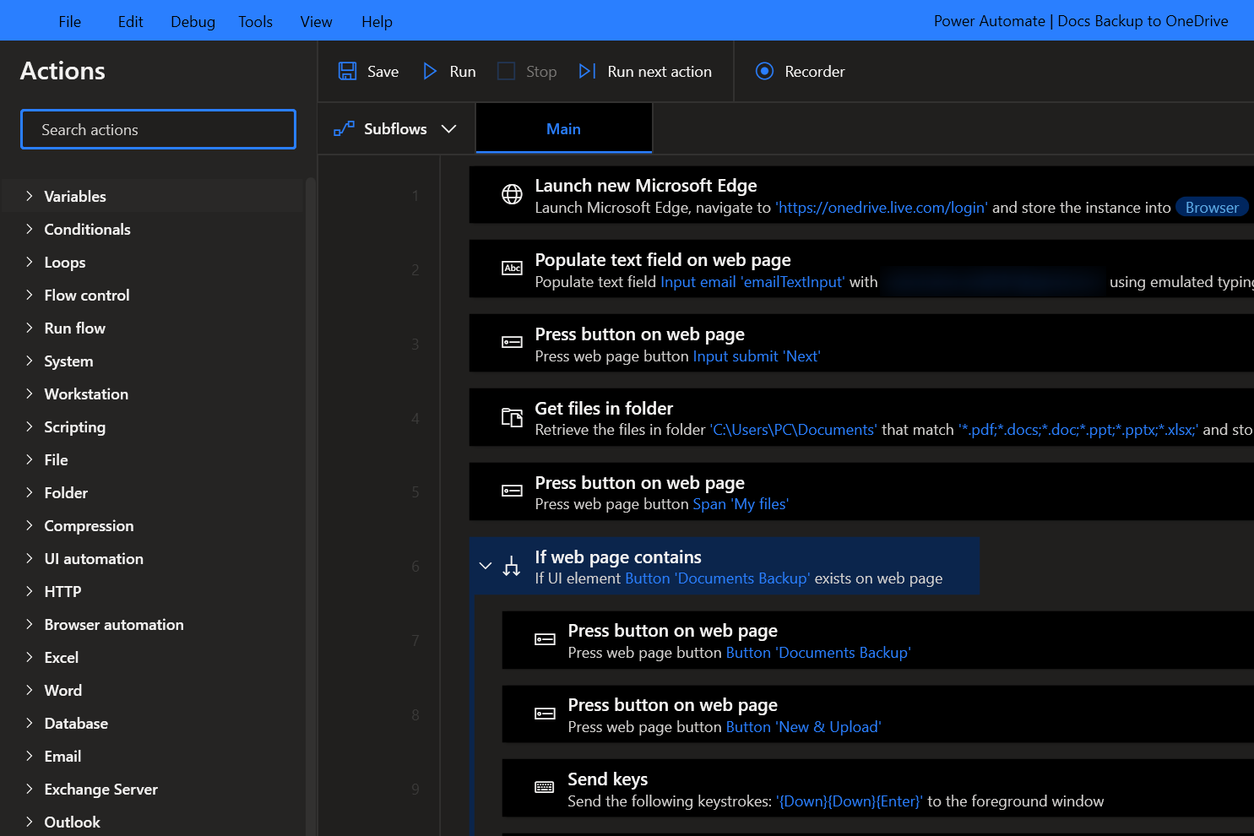Image resolution: width=1254 pixels, height=836 pixels.
Task: Expand the Email action group
Action: [29, 757]
